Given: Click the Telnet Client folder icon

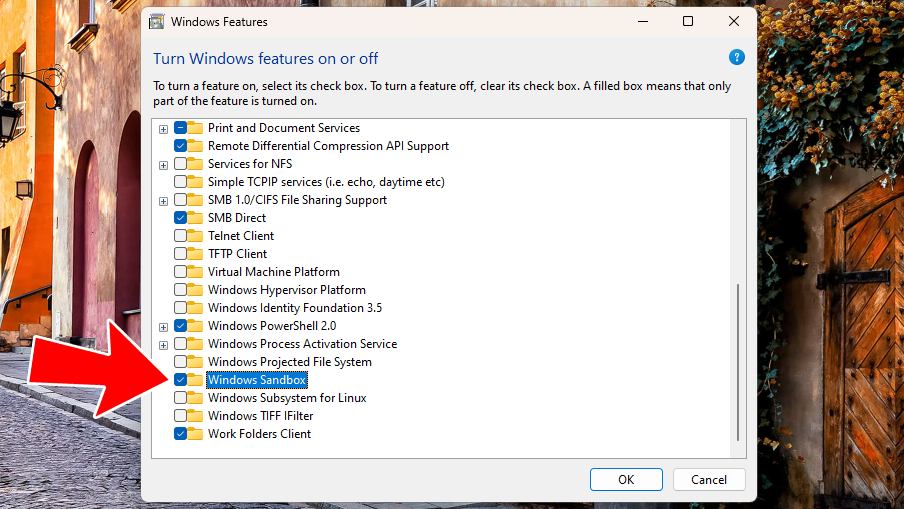Looking at the screenshot, I should pyautogui.click(x=195, y=236).
